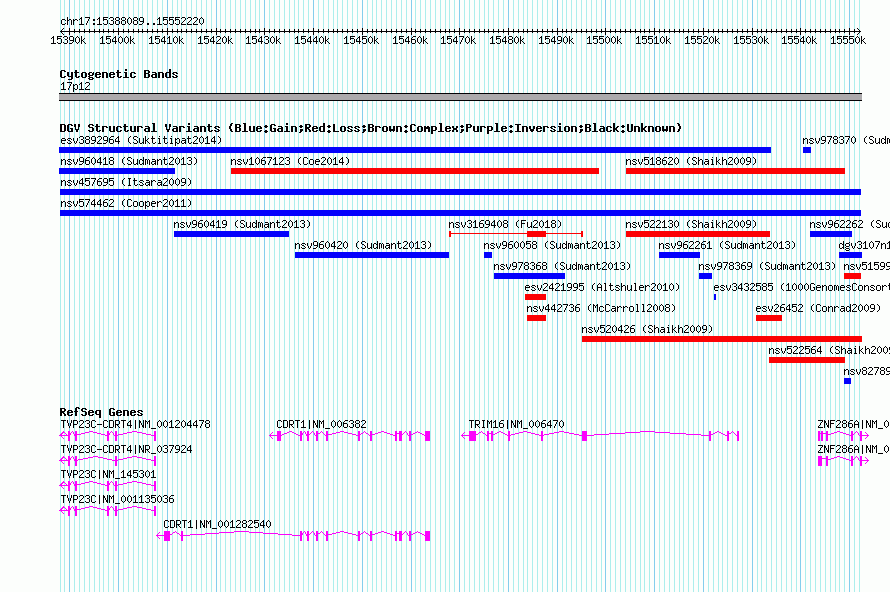Screen dimensions: 890x592
Task: Open the nsv522564 red loss bar
Action: point(807,360)
